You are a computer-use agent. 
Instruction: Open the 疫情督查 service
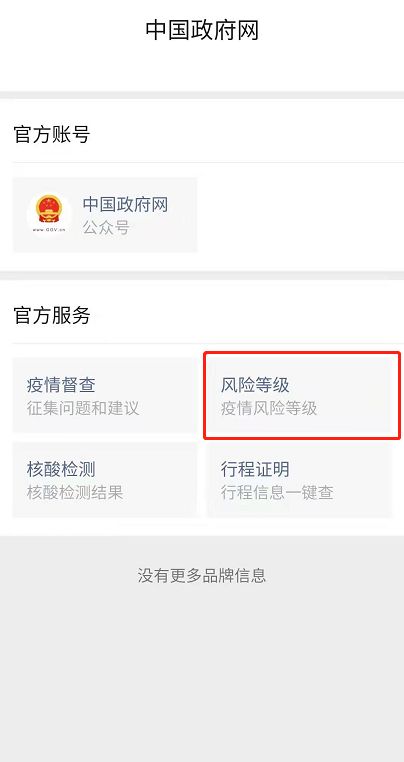click(105, 395)
